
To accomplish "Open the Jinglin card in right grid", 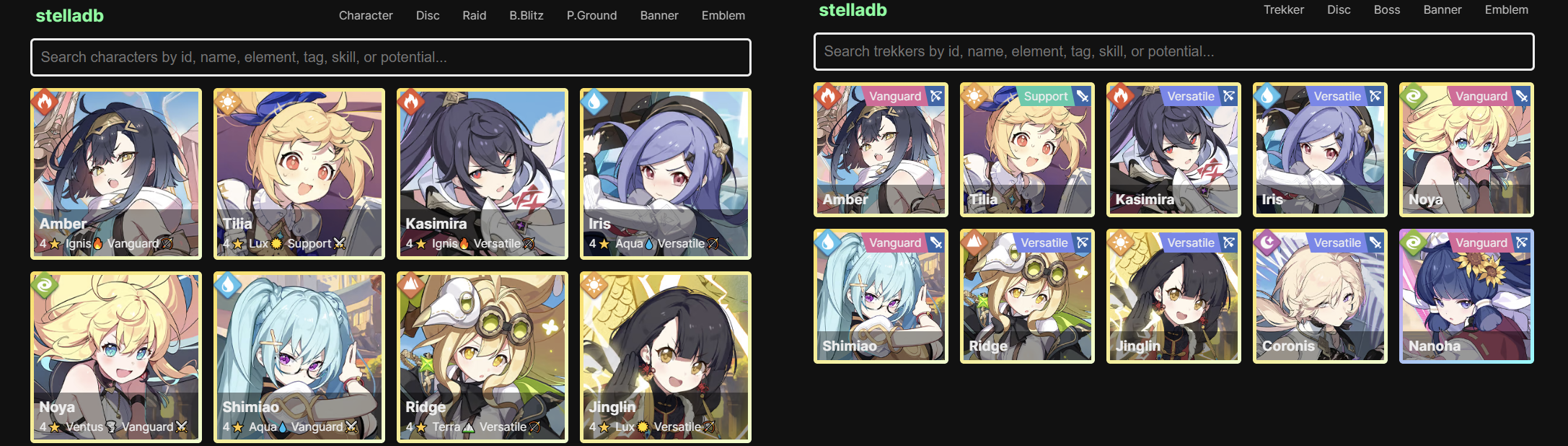I will click(1173, 296).
